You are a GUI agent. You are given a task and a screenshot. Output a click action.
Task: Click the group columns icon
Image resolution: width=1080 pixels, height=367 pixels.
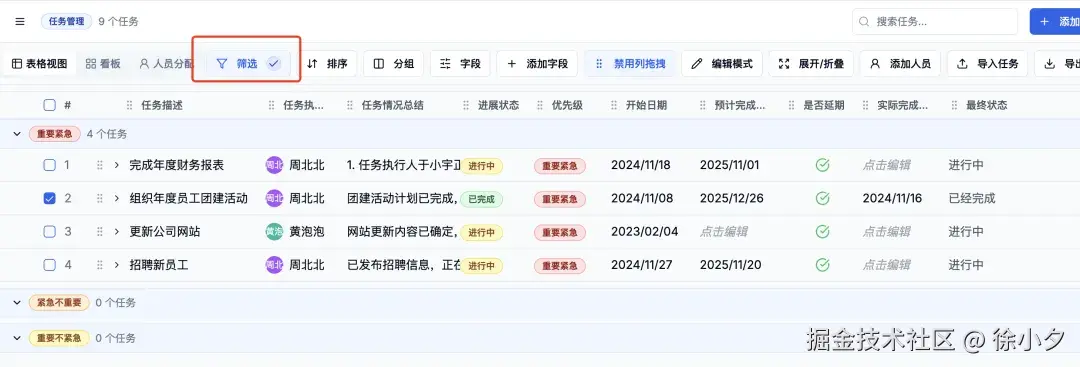pyautogui.click(x=379, y=63)
